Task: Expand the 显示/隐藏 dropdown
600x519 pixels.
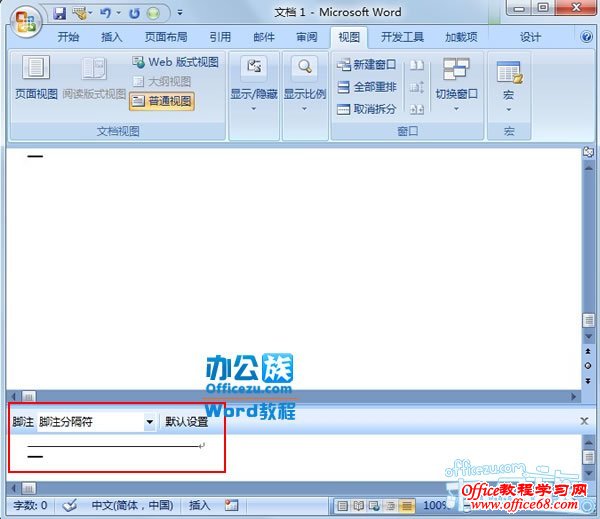Action: (254, 84)
